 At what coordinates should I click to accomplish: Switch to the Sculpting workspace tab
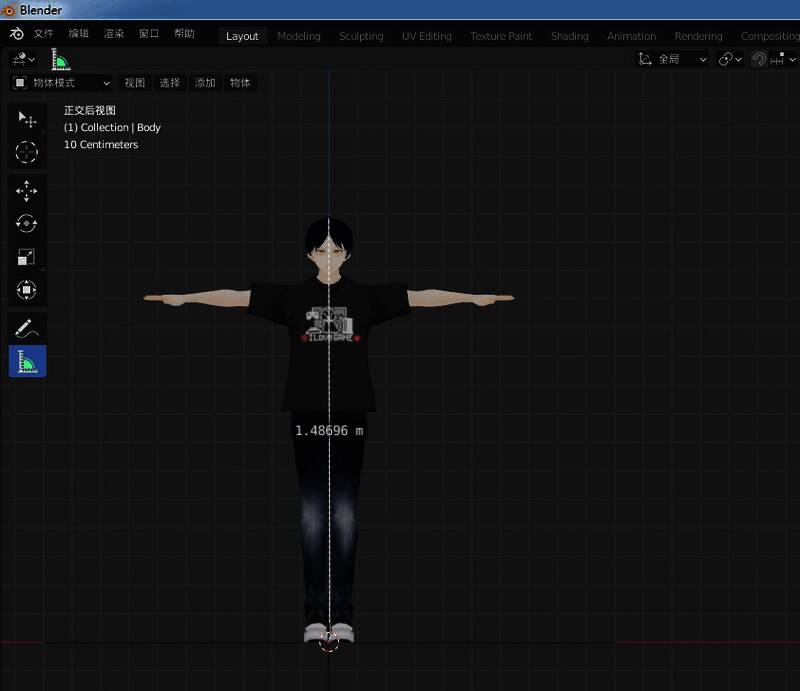tap(361, 36)
